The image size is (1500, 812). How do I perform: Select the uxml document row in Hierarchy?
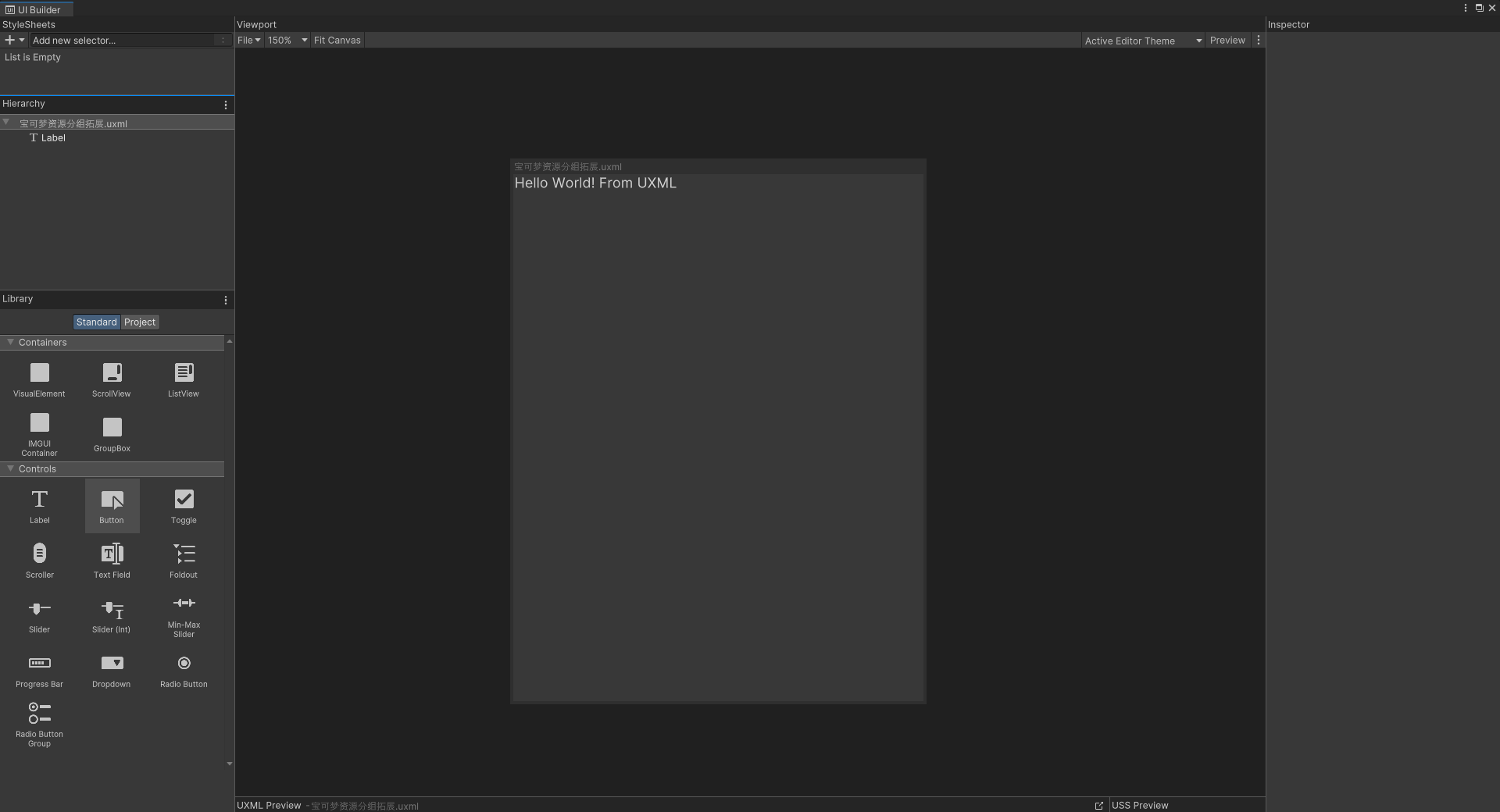(117, 123)
